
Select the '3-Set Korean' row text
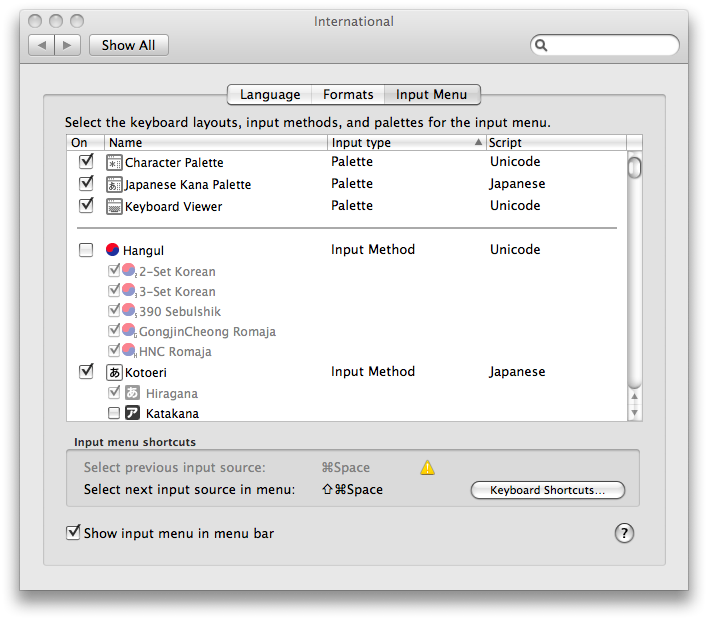click(177, 292)
